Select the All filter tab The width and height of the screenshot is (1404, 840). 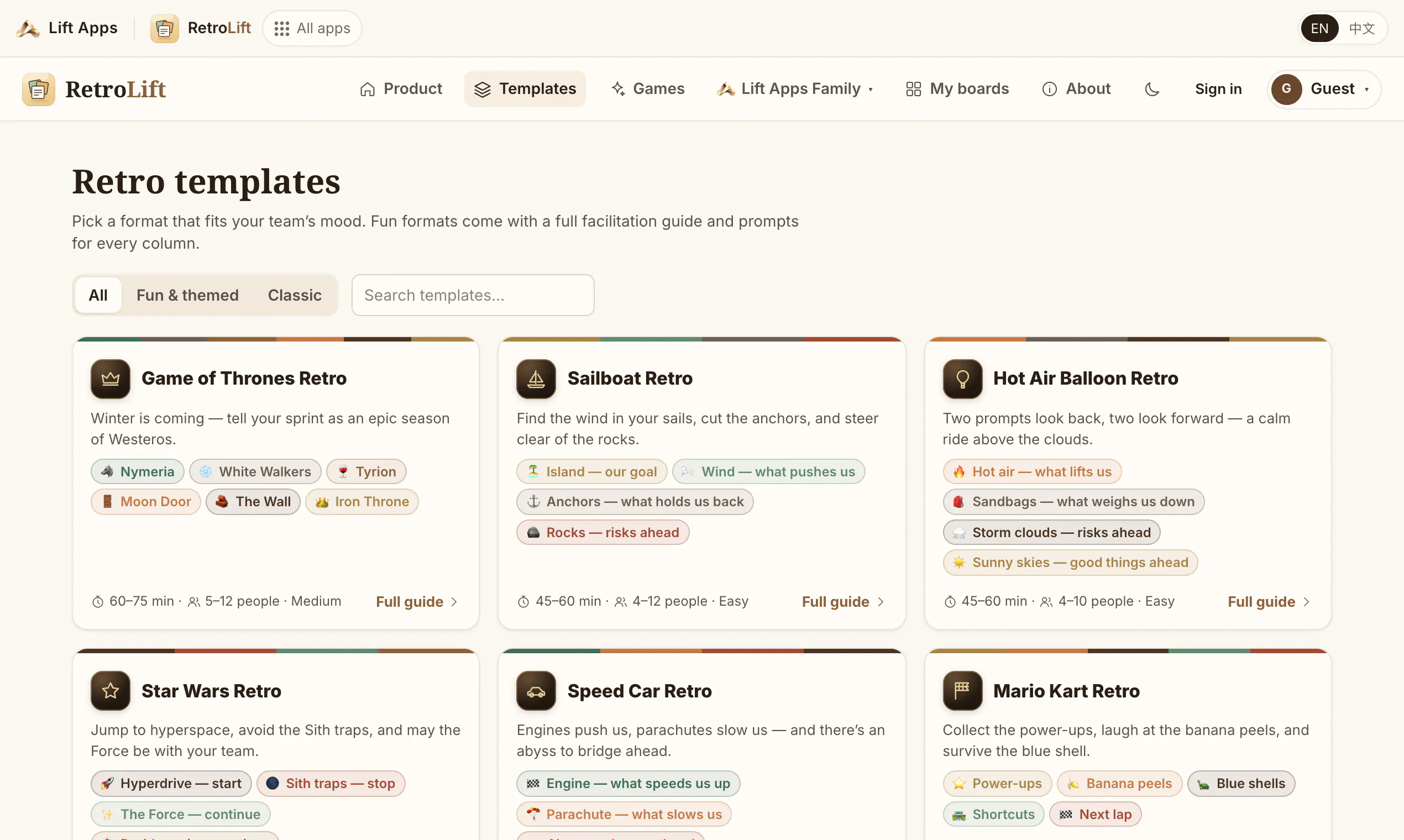[x=98, y=295]
